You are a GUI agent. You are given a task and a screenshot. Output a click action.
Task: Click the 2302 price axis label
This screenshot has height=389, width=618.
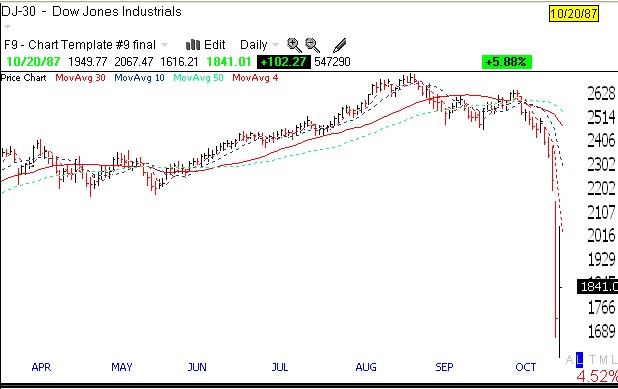tap(601, 164)
